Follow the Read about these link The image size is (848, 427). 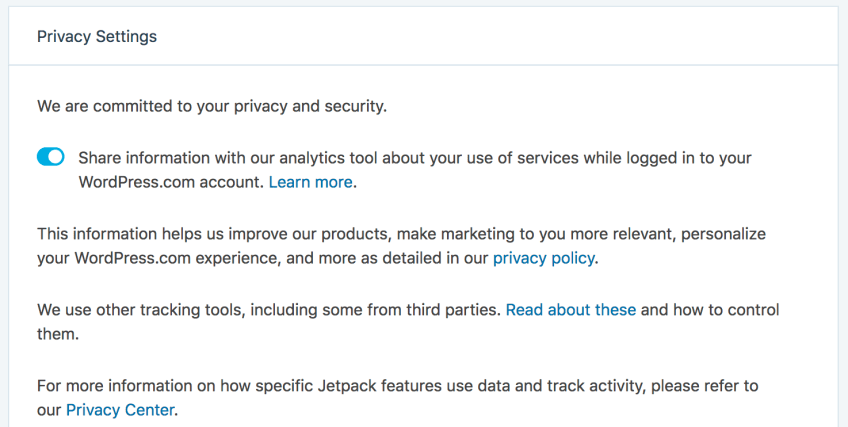[570, 310]
